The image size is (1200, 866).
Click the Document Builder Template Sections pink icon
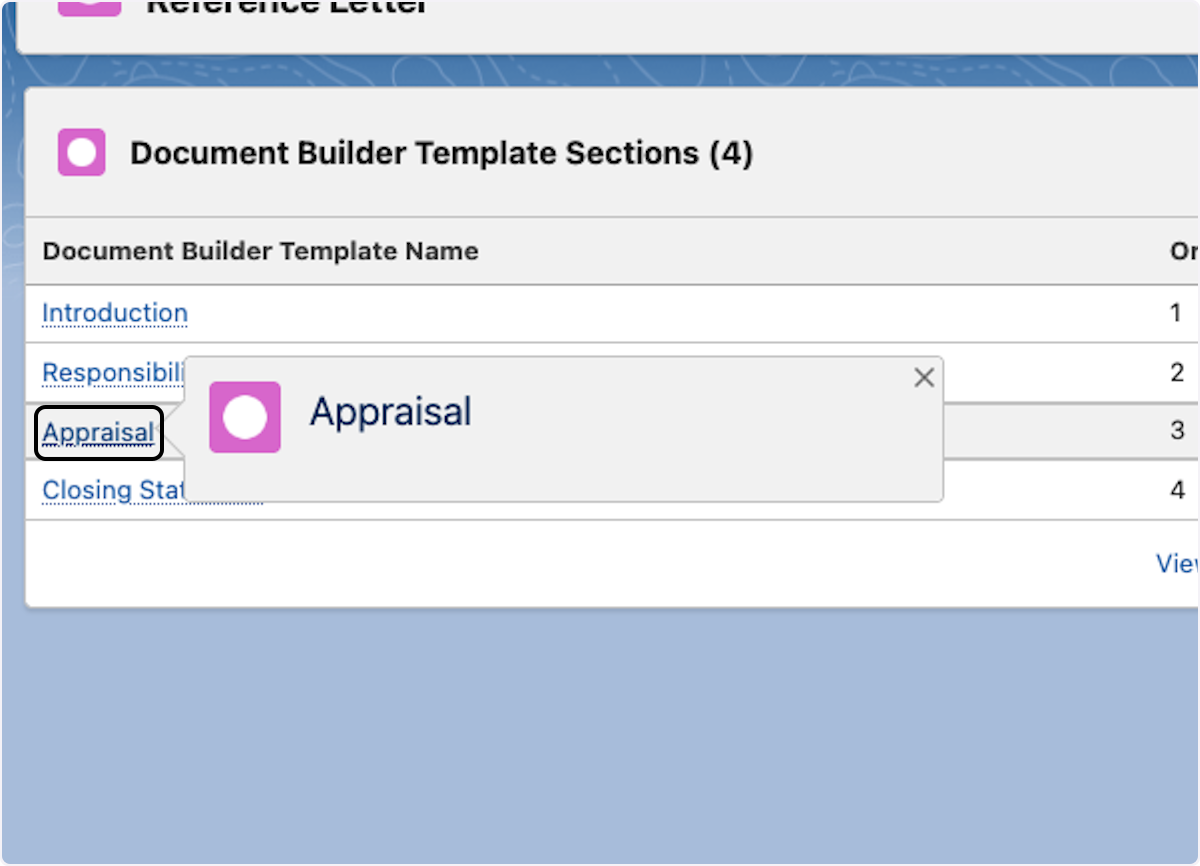click(x=81, y=153)
